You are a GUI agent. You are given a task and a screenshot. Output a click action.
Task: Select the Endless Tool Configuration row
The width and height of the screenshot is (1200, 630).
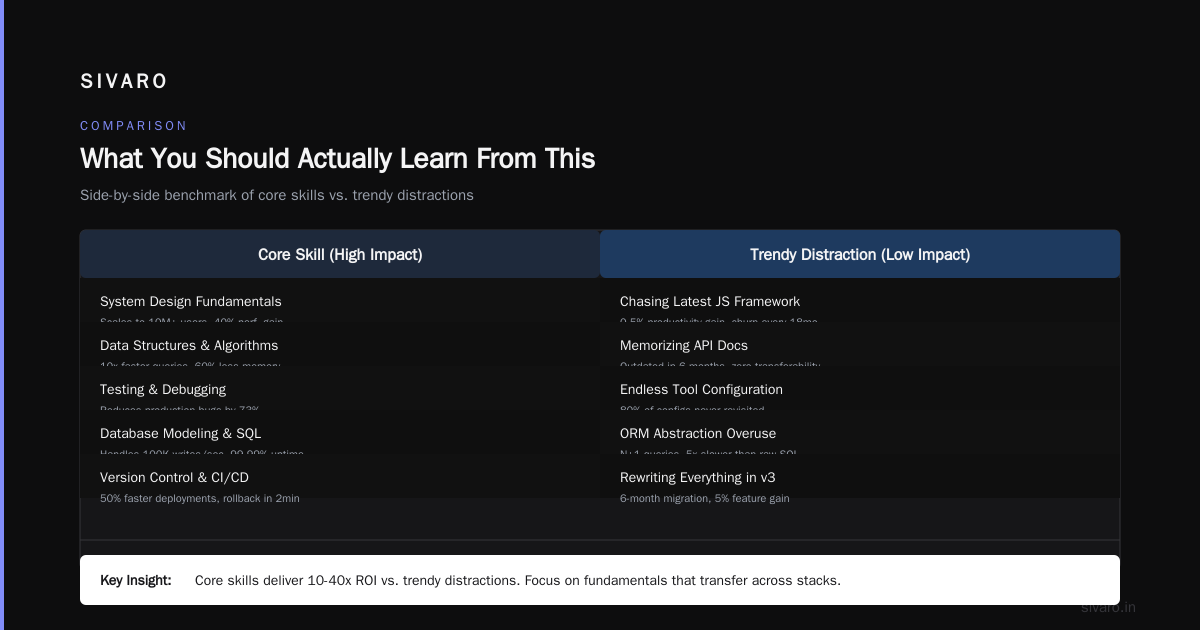tap(860, 388)
